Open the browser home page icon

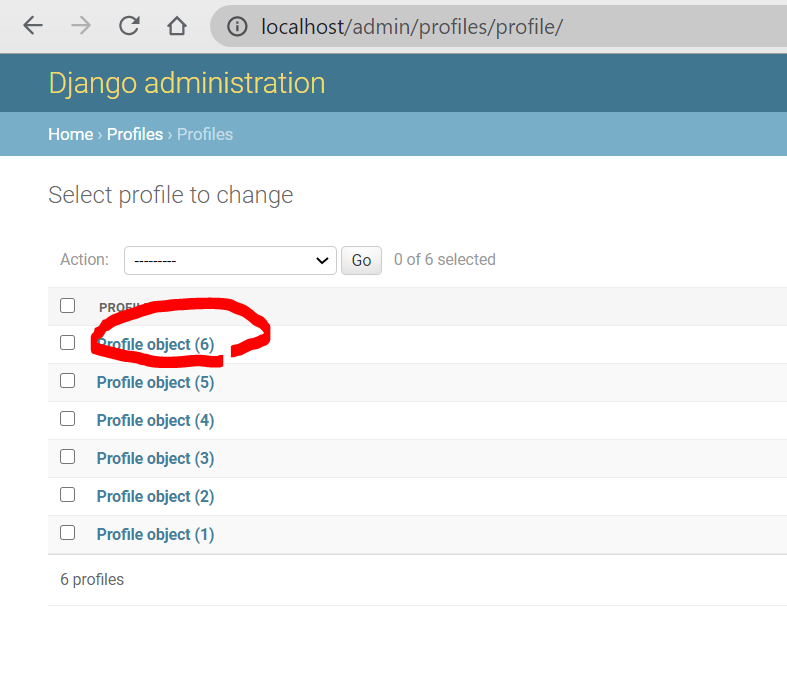pos(177,26)
